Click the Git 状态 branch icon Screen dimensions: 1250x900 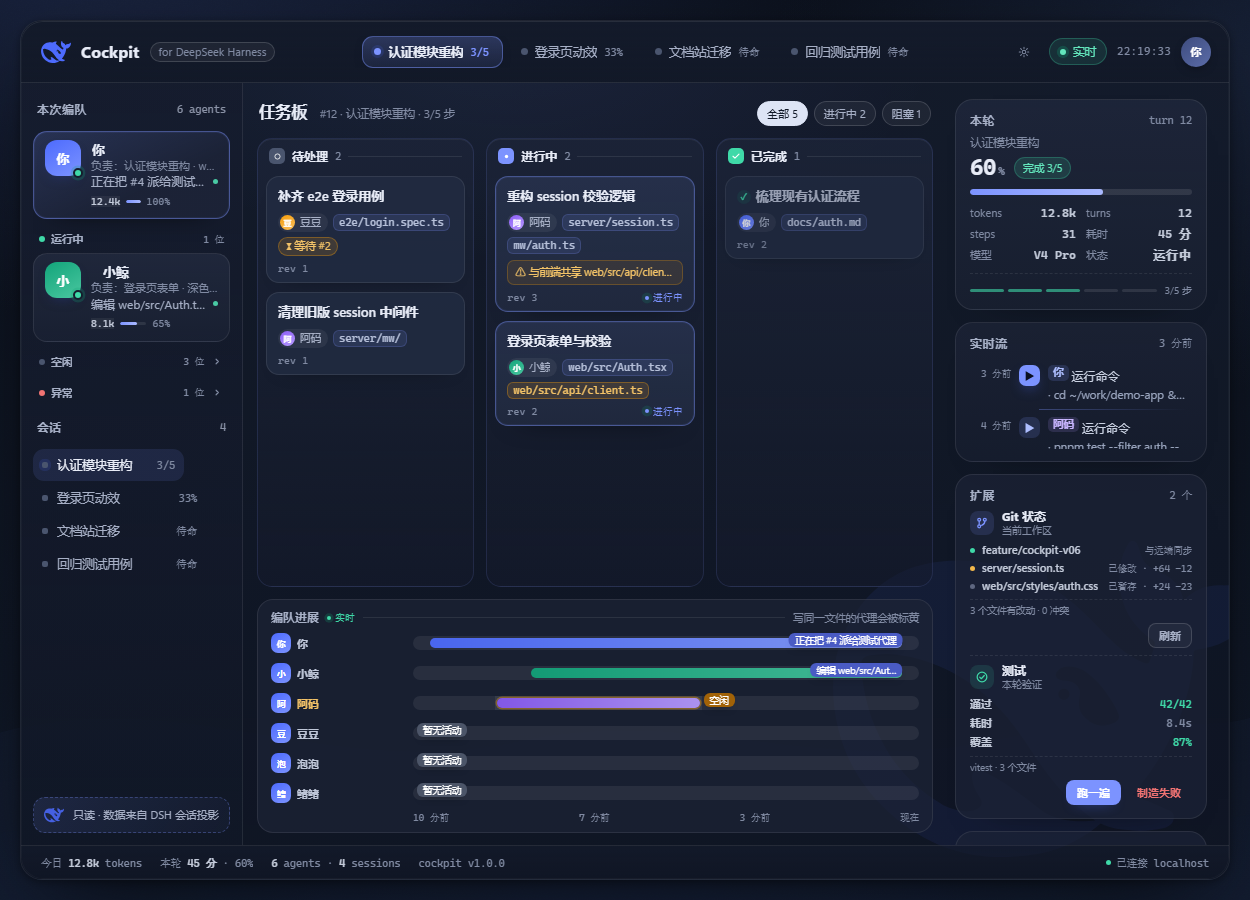(x=982, y=523)
